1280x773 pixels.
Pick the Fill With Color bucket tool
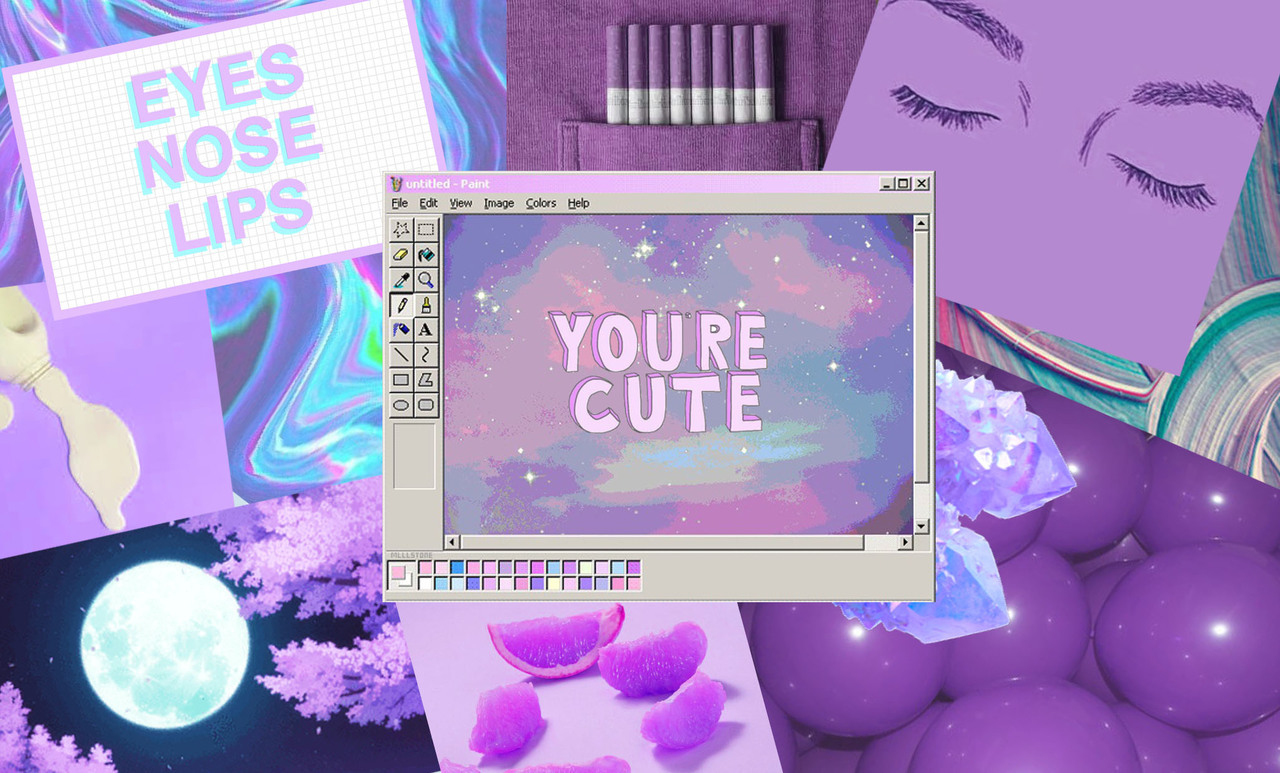[426, 254]
